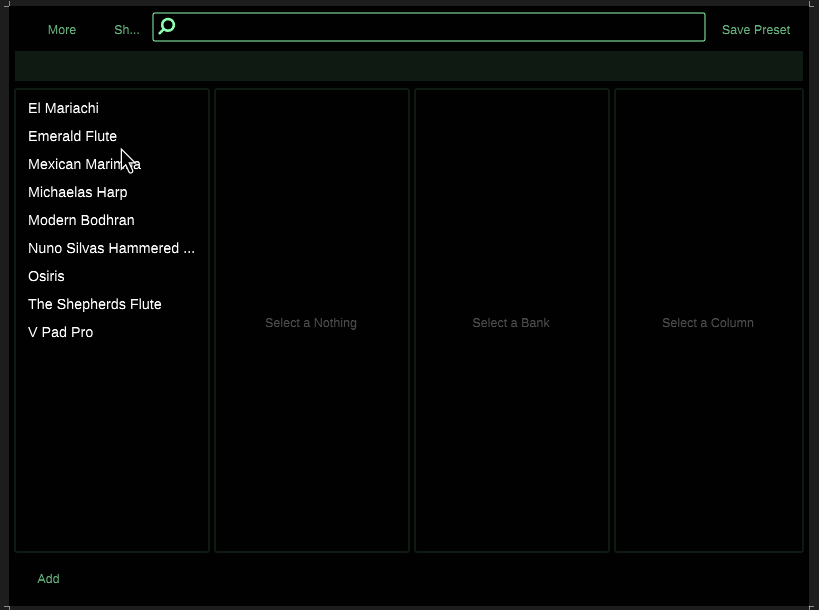Click the 'Select a Bank' empty column

click(511, 323)
